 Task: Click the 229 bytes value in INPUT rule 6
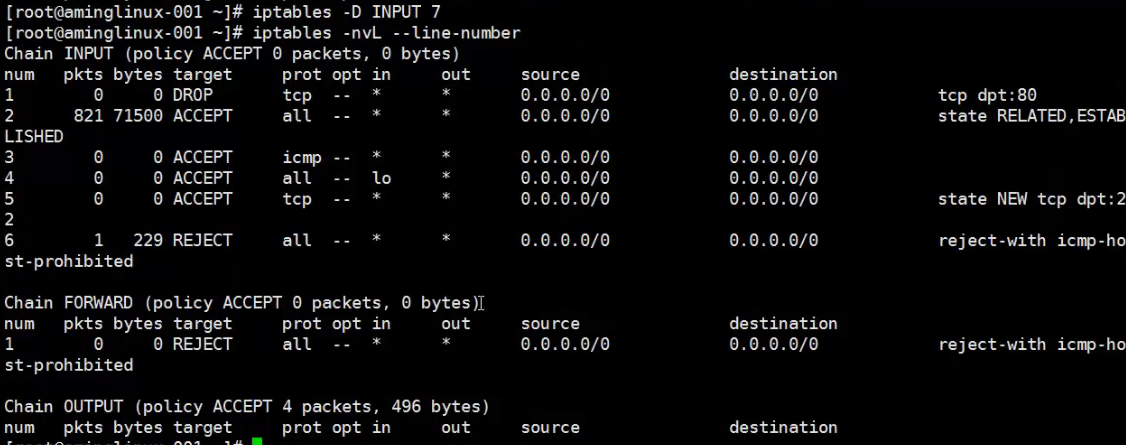[148, 240]
